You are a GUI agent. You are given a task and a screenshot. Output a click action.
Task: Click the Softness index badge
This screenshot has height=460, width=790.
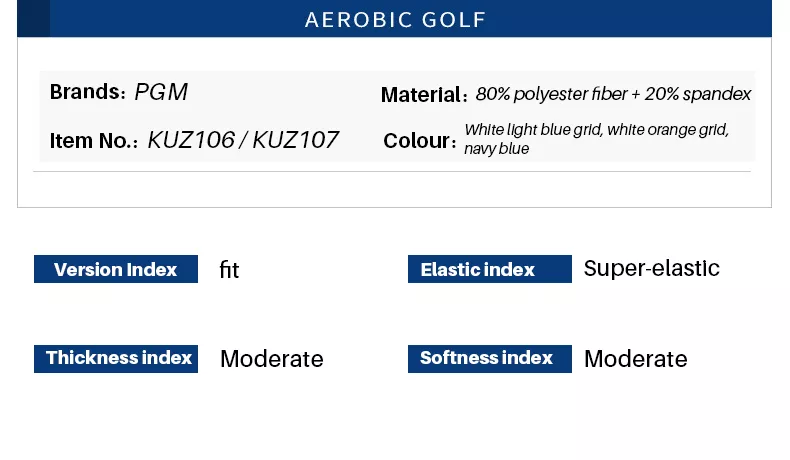click(489, 358)
